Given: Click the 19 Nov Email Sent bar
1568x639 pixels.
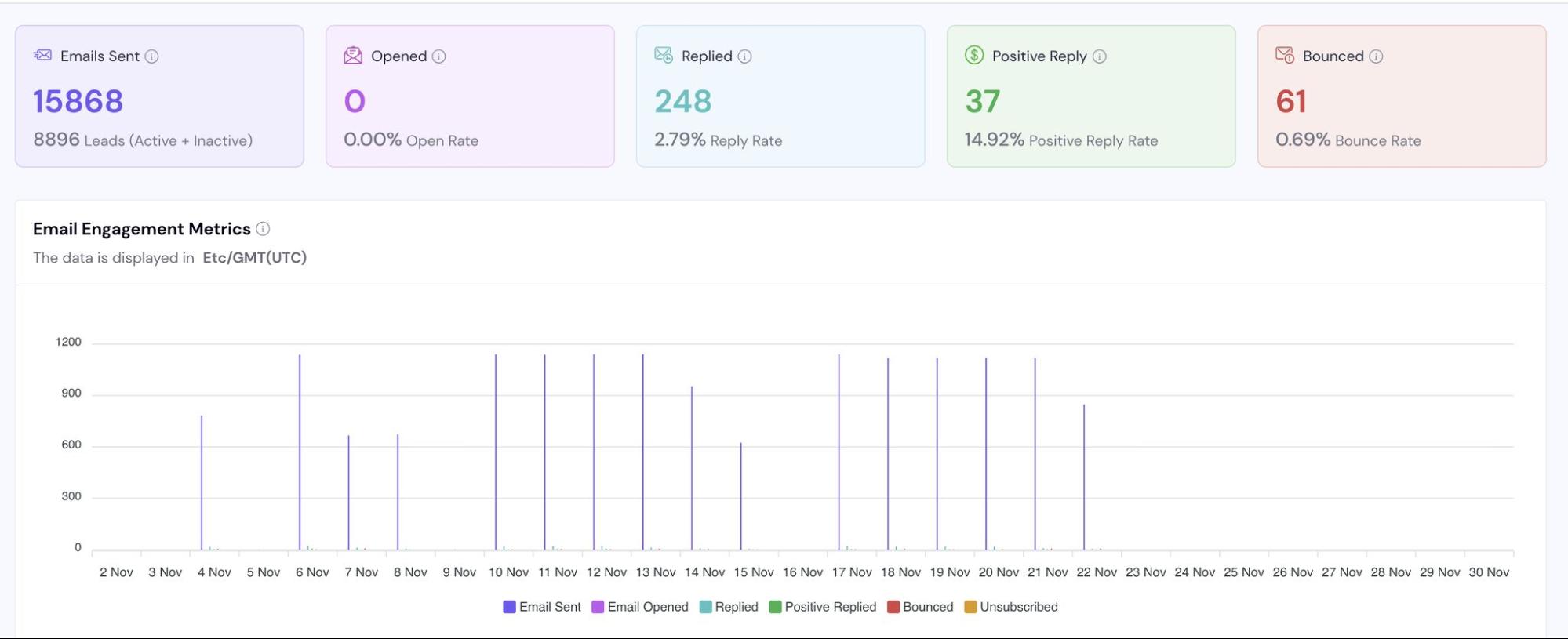Looking at the screenshot, I should point(937,454).
